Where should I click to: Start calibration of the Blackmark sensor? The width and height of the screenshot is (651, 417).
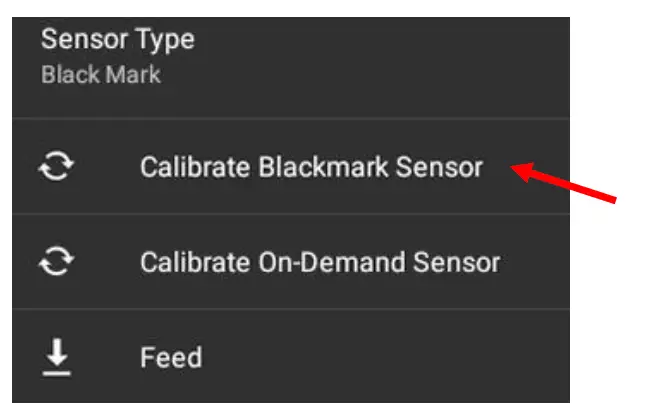click(311, 167)
